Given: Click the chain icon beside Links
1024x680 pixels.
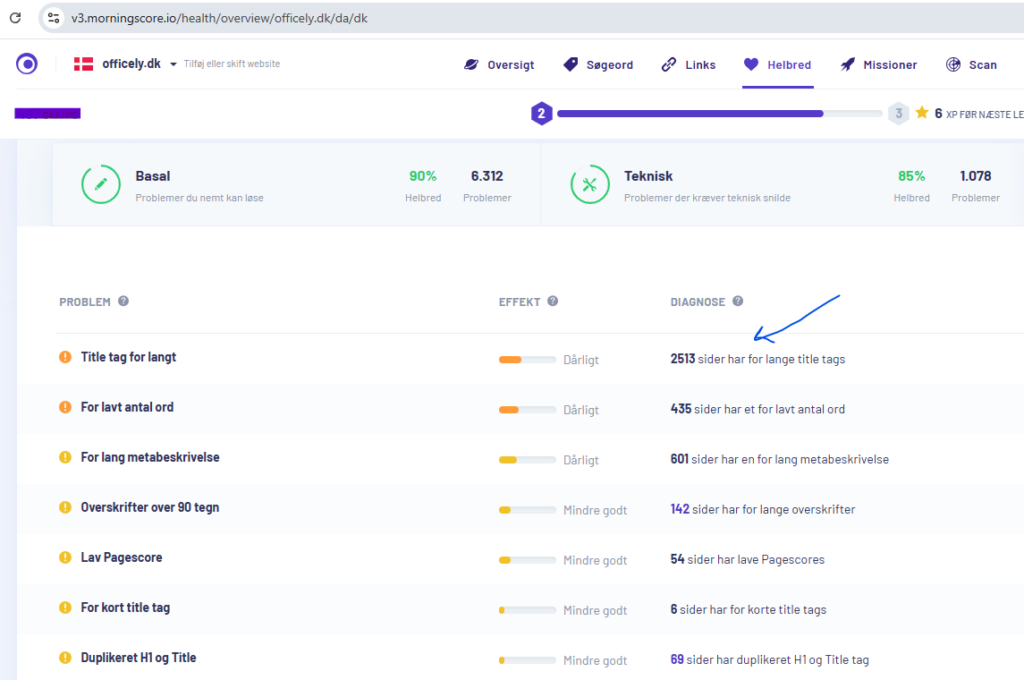Looking at the screenshot, I should pos(669,64).
